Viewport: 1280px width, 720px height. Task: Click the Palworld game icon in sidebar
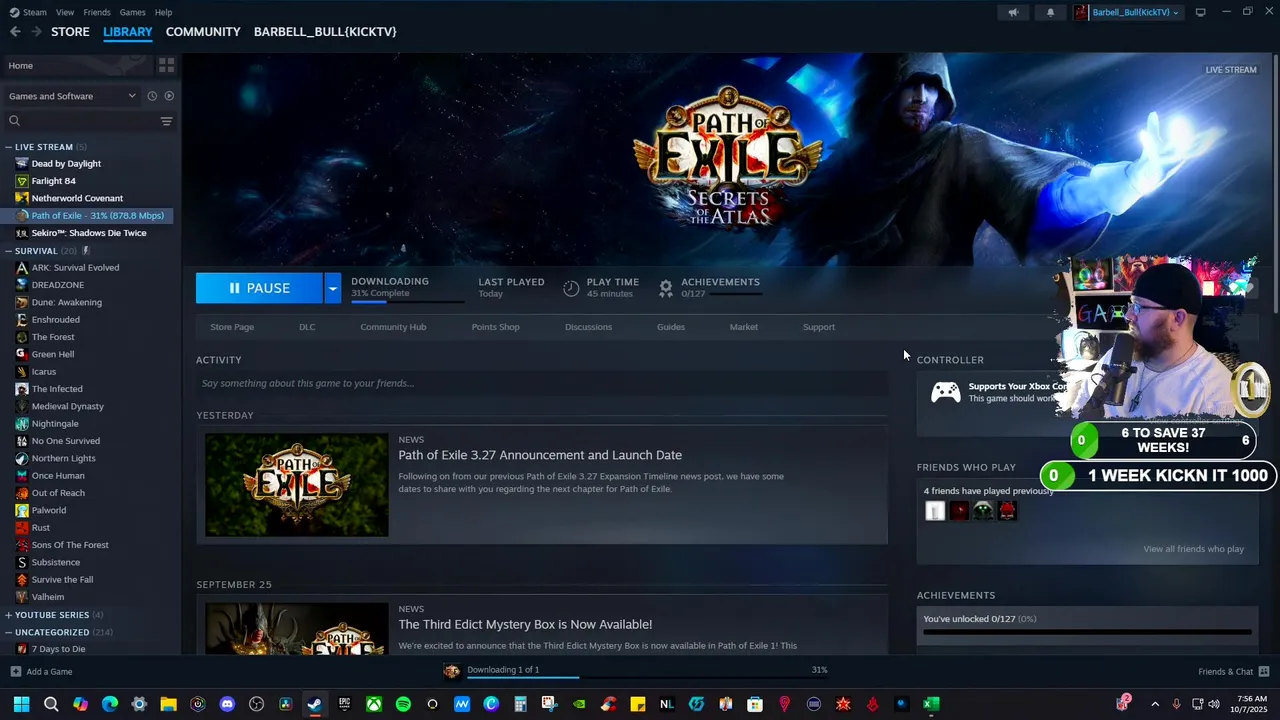click(x=22, y=510)
